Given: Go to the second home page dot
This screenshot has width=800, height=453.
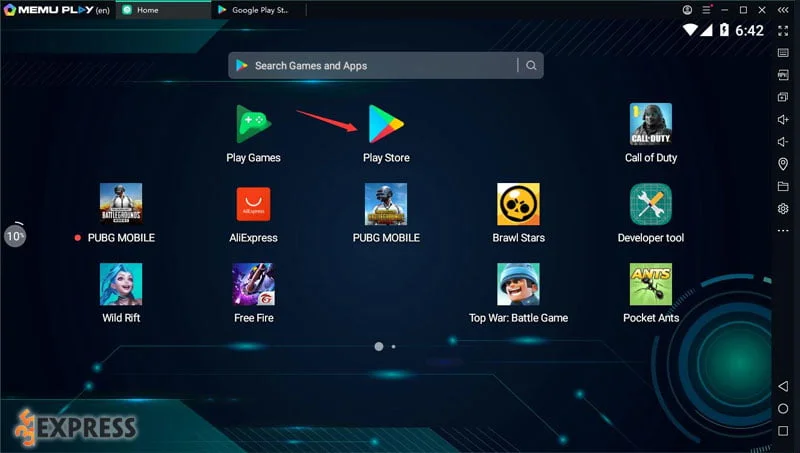Looking at the screenshot, I should (x=393, y=346).
